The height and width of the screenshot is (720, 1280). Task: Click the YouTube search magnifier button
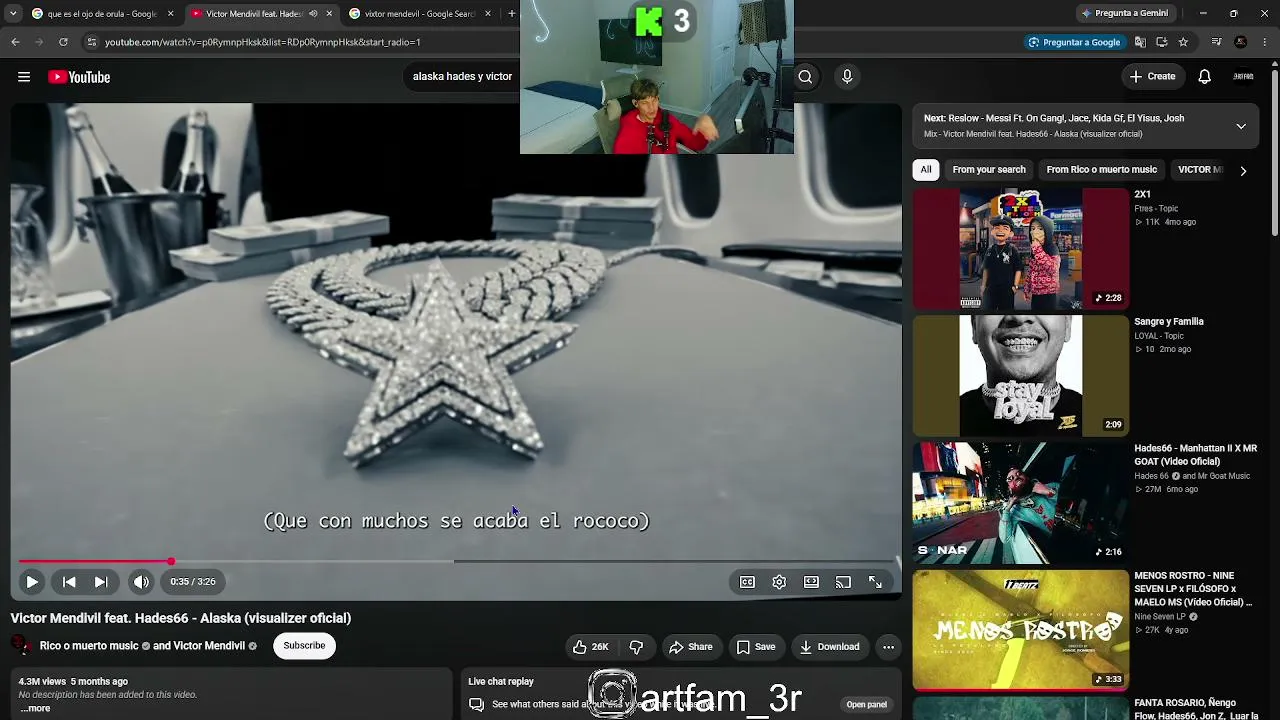(x=805, y=76)
